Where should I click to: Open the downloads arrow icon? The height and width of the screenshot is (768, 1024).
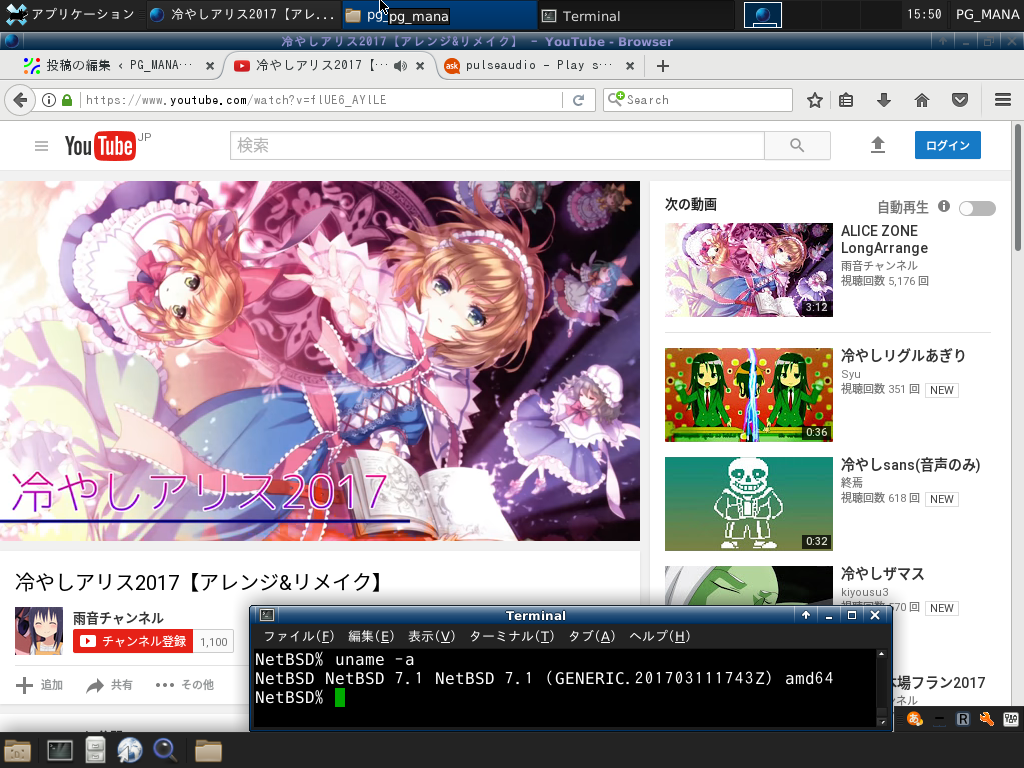(x=884, y=100)
